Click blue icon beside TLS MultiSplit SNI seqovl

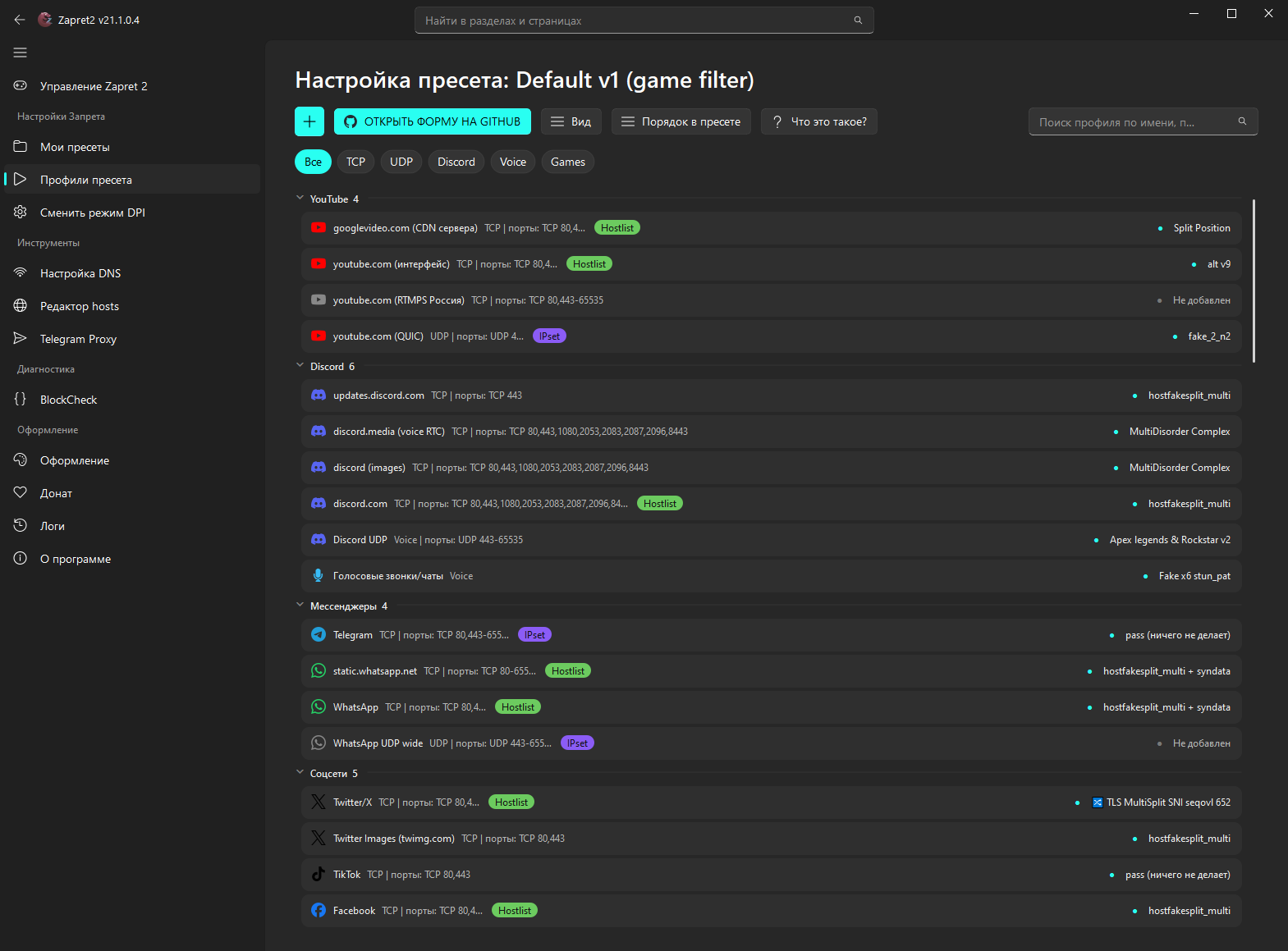tap(1098, 802)
